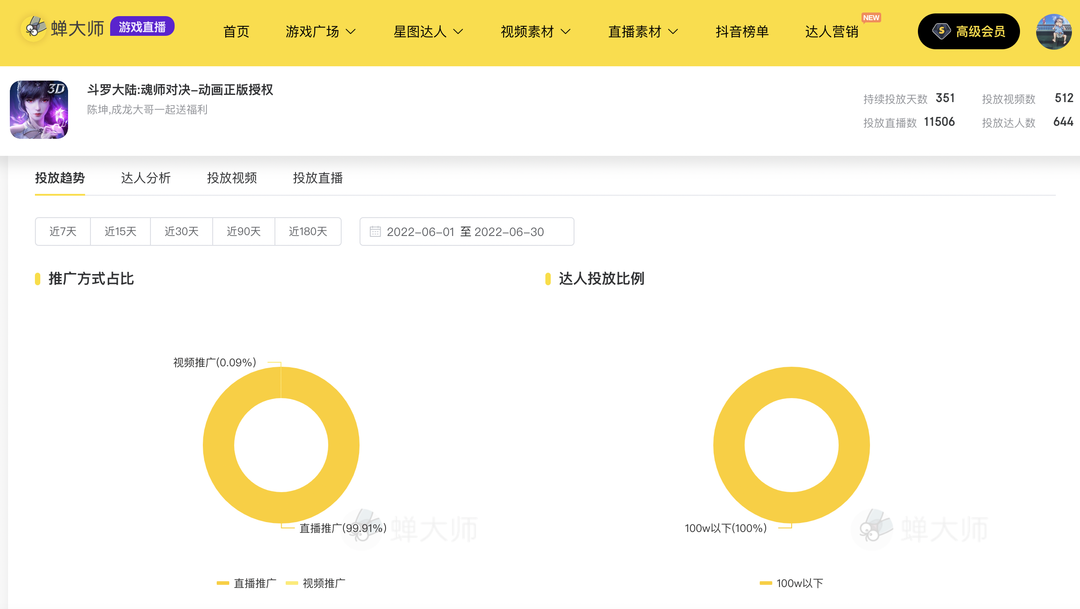Switch to the 投放趋势 tab

click(x=60, y=178)
